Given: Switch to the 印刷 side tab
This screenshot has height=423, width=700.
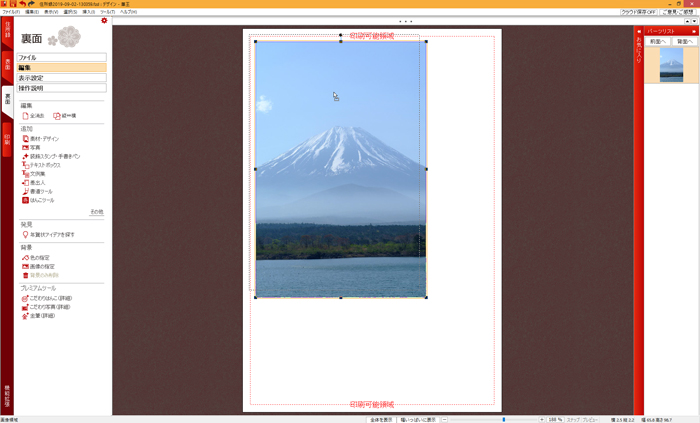Looking at the screenshot, I should click(7, 140).
